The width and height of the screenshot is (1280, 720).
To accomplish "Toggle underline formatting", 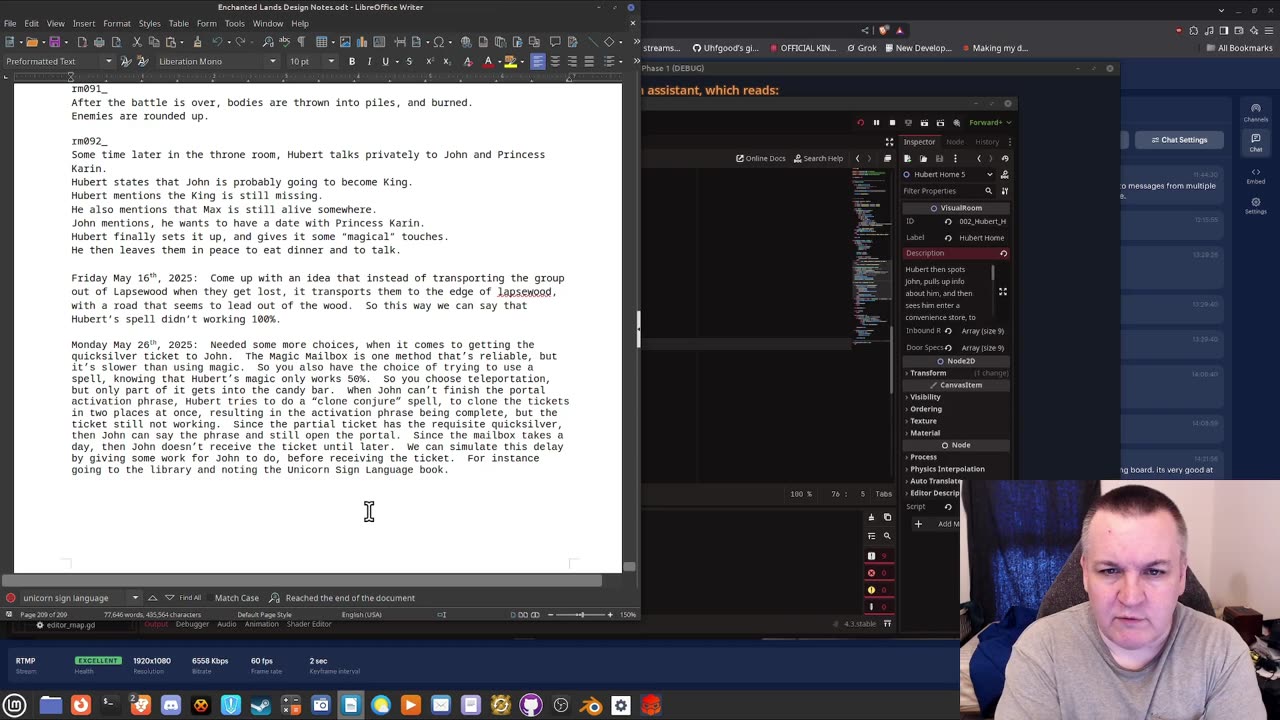I will coord(385,62).
